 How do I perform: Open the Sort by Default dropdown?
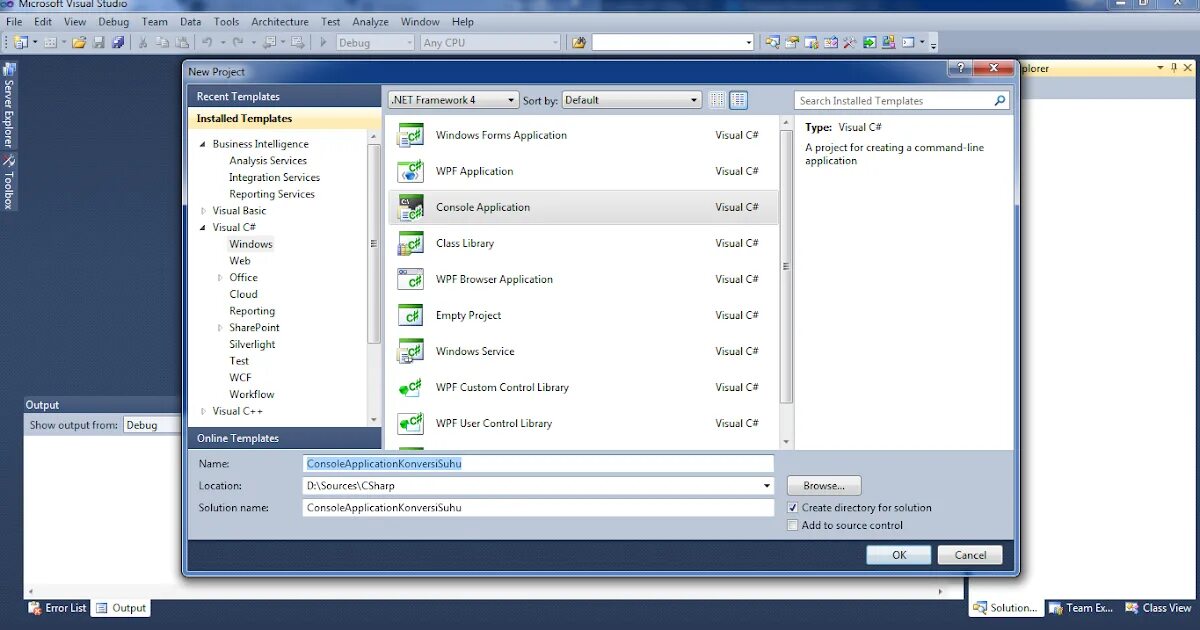point(632,100)
